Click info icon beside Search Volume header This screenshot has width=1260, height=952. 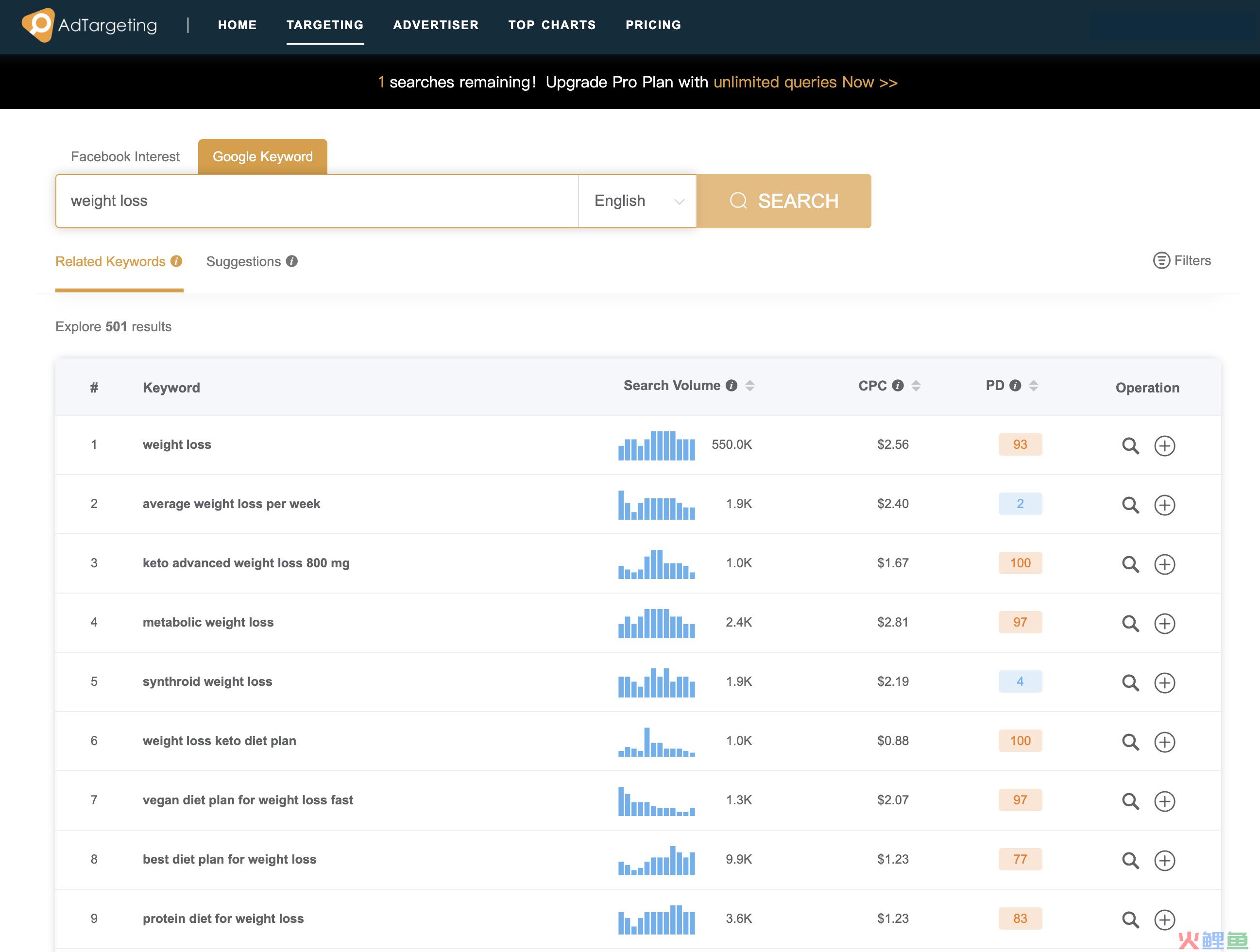[732, 386]
